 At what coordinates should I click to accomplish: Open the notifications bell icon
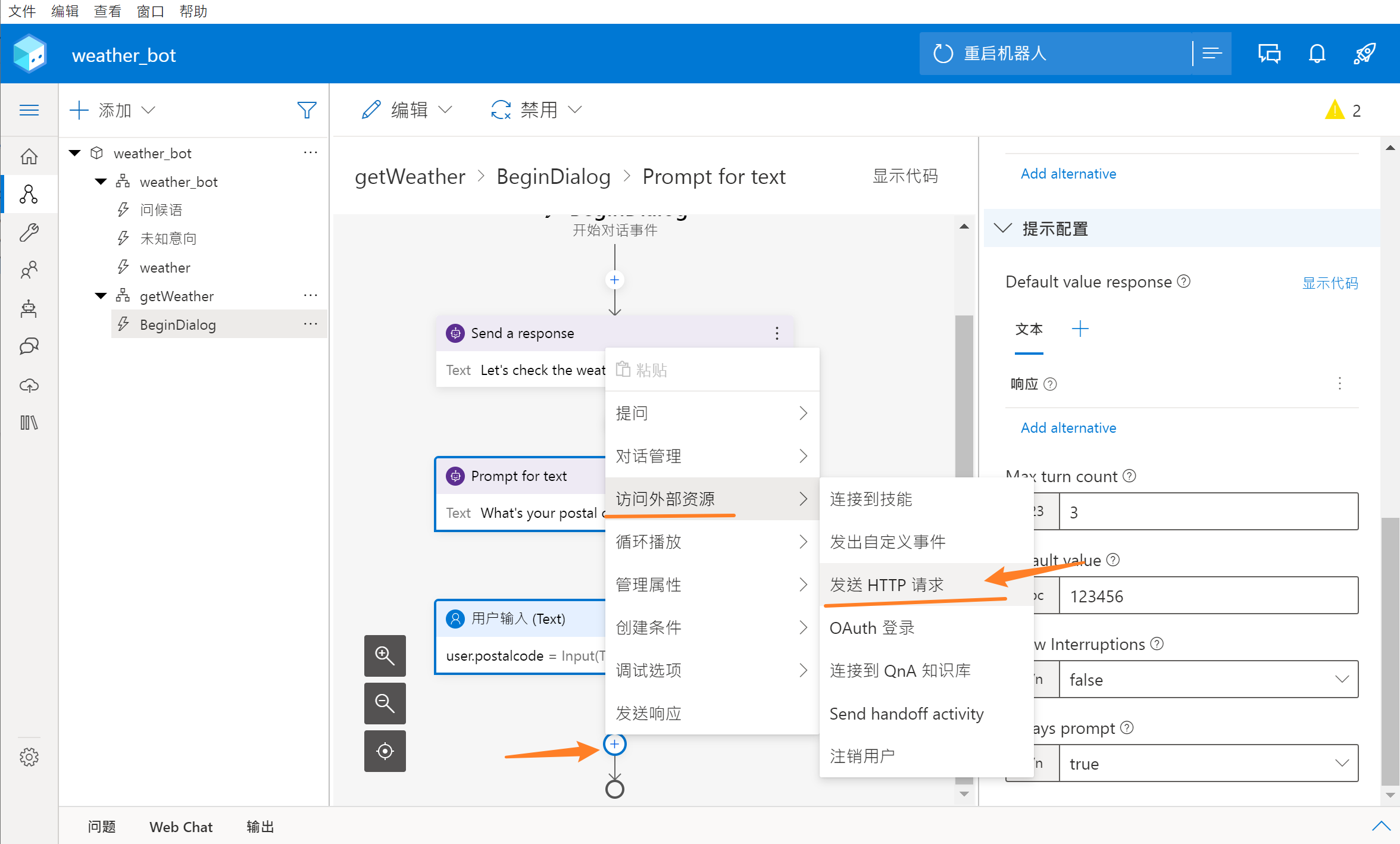(x=1317, y=54)
